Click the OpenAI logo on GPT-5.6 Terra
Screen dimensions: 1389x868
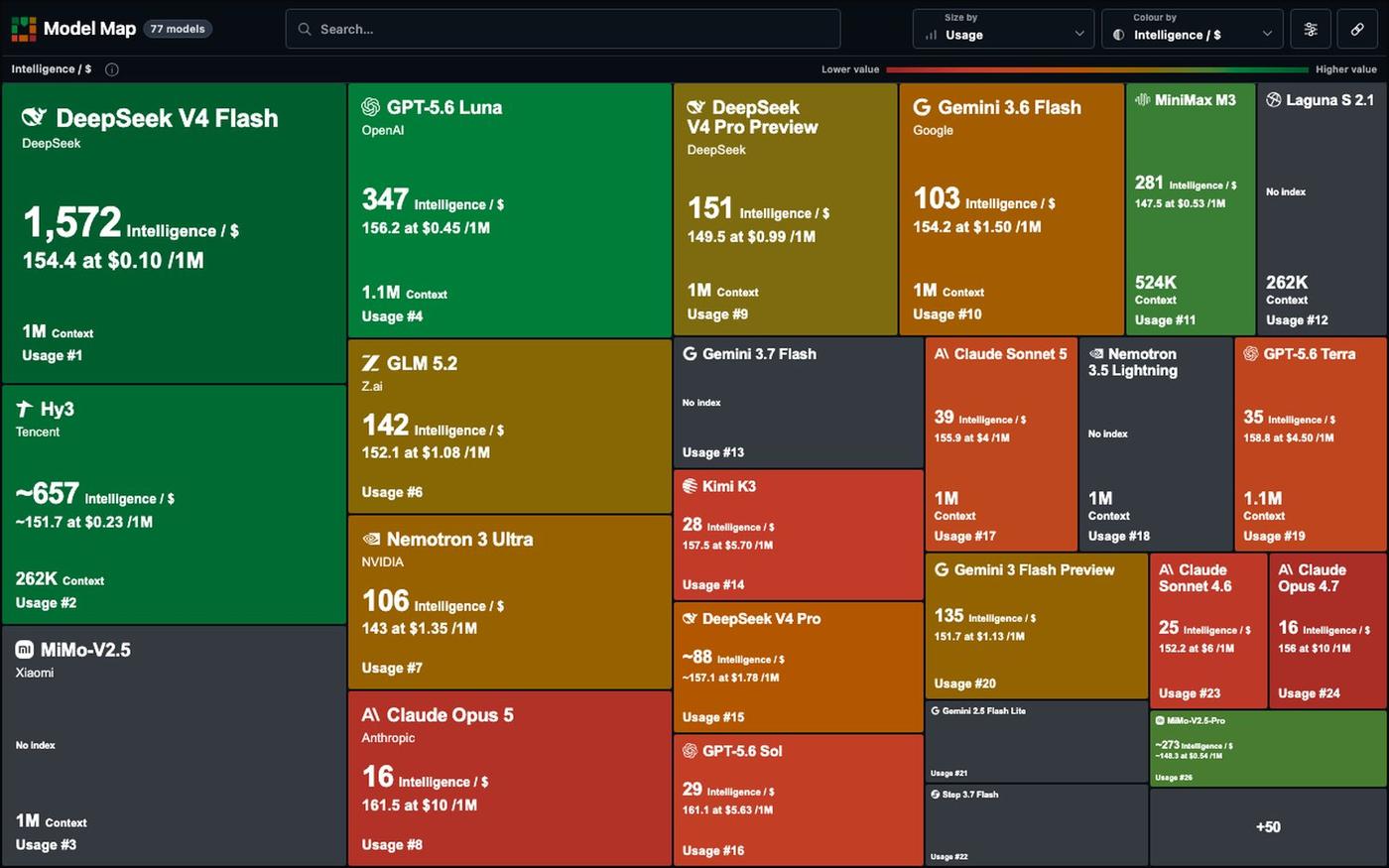(x=1251, y=354)
